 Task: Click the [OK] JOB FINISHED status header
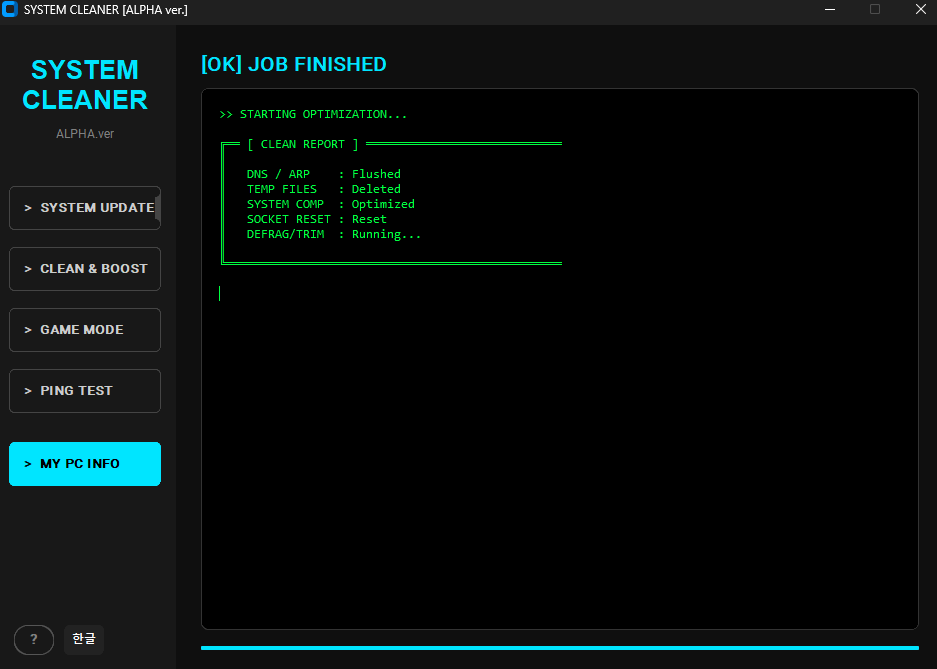[293, 64]
